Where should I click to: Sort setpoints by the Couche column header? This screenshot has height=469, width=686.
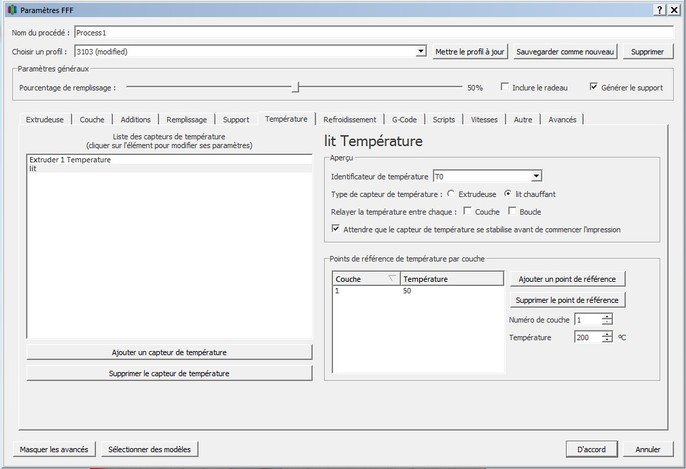click(x=364, y=279)
